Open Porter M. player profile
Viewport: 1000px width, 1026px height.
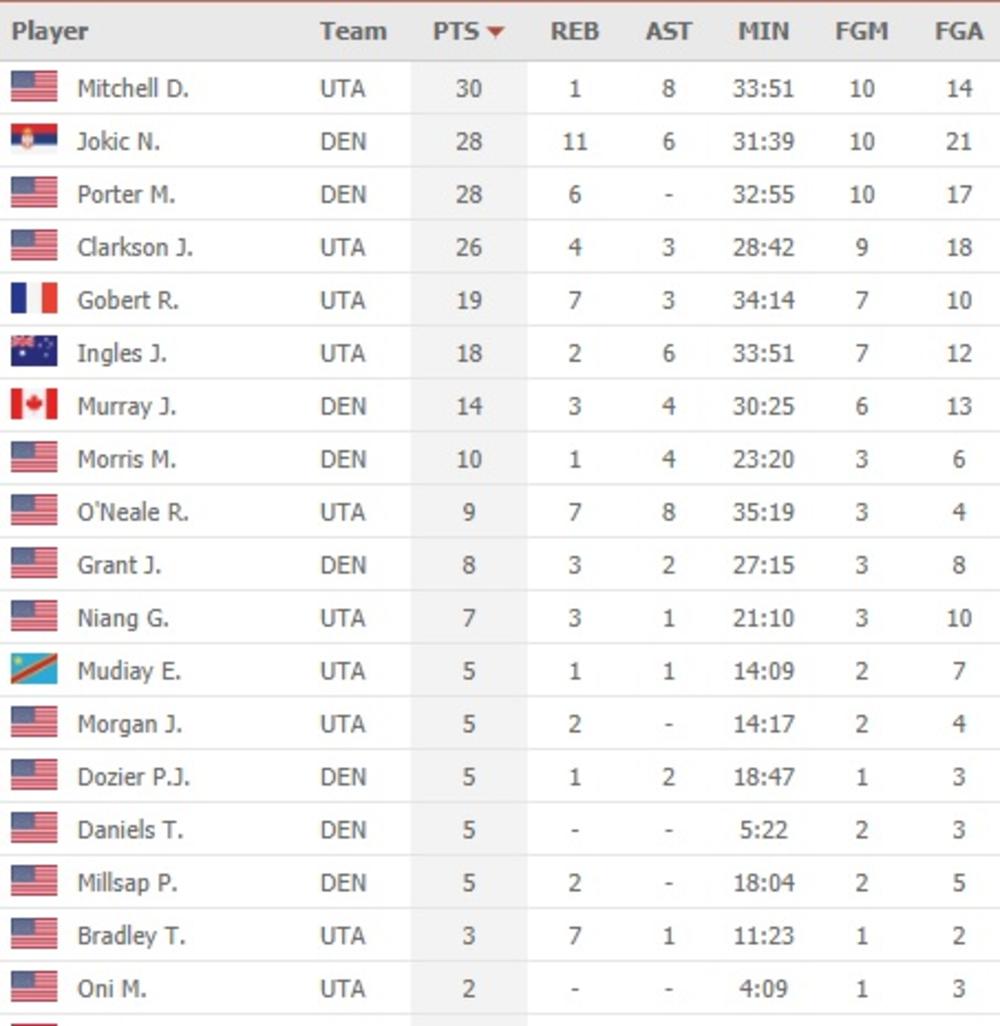coord(126,194)
